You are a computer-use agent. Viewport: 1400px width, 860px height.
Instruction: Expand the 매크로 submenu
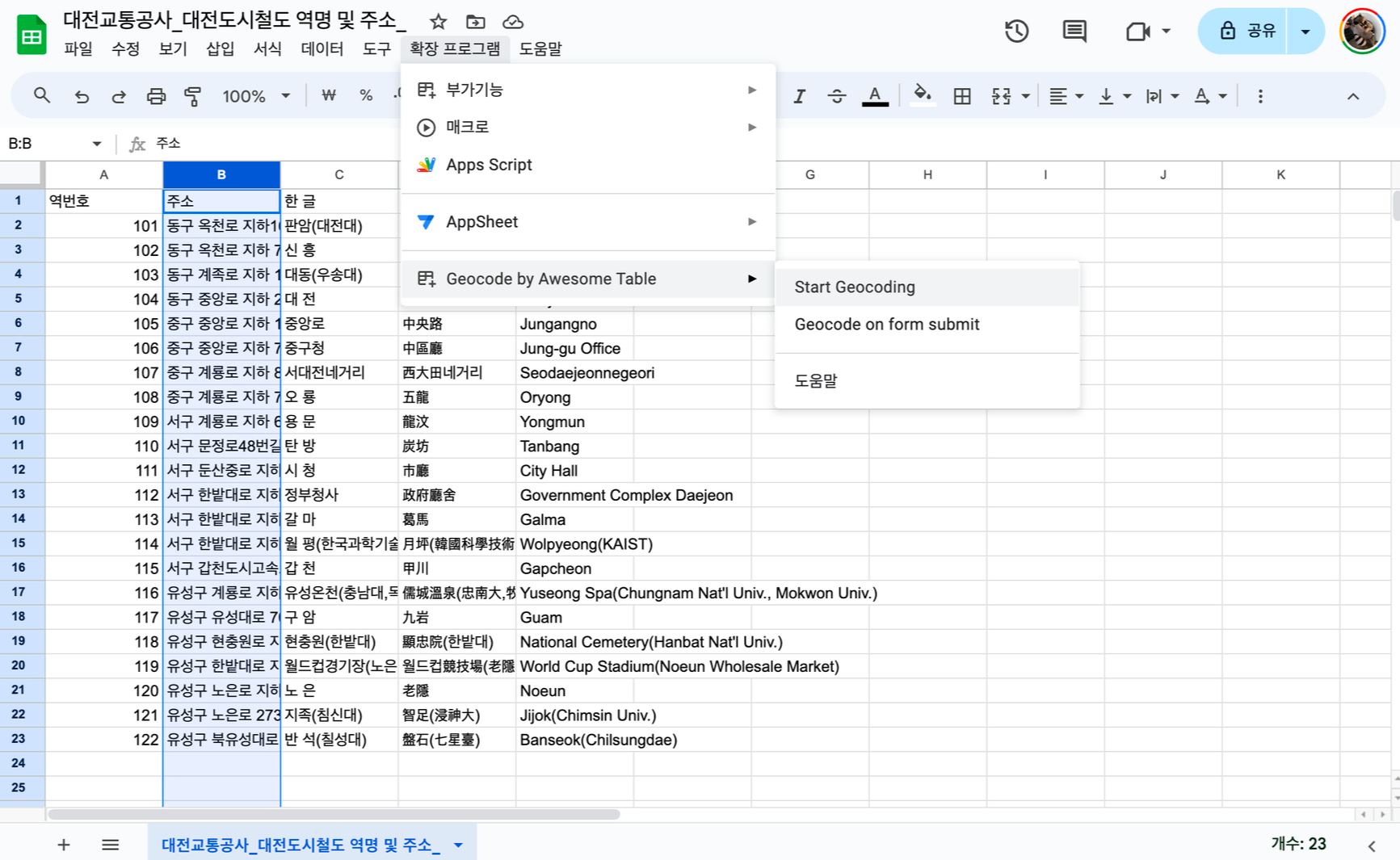point(588,127)
